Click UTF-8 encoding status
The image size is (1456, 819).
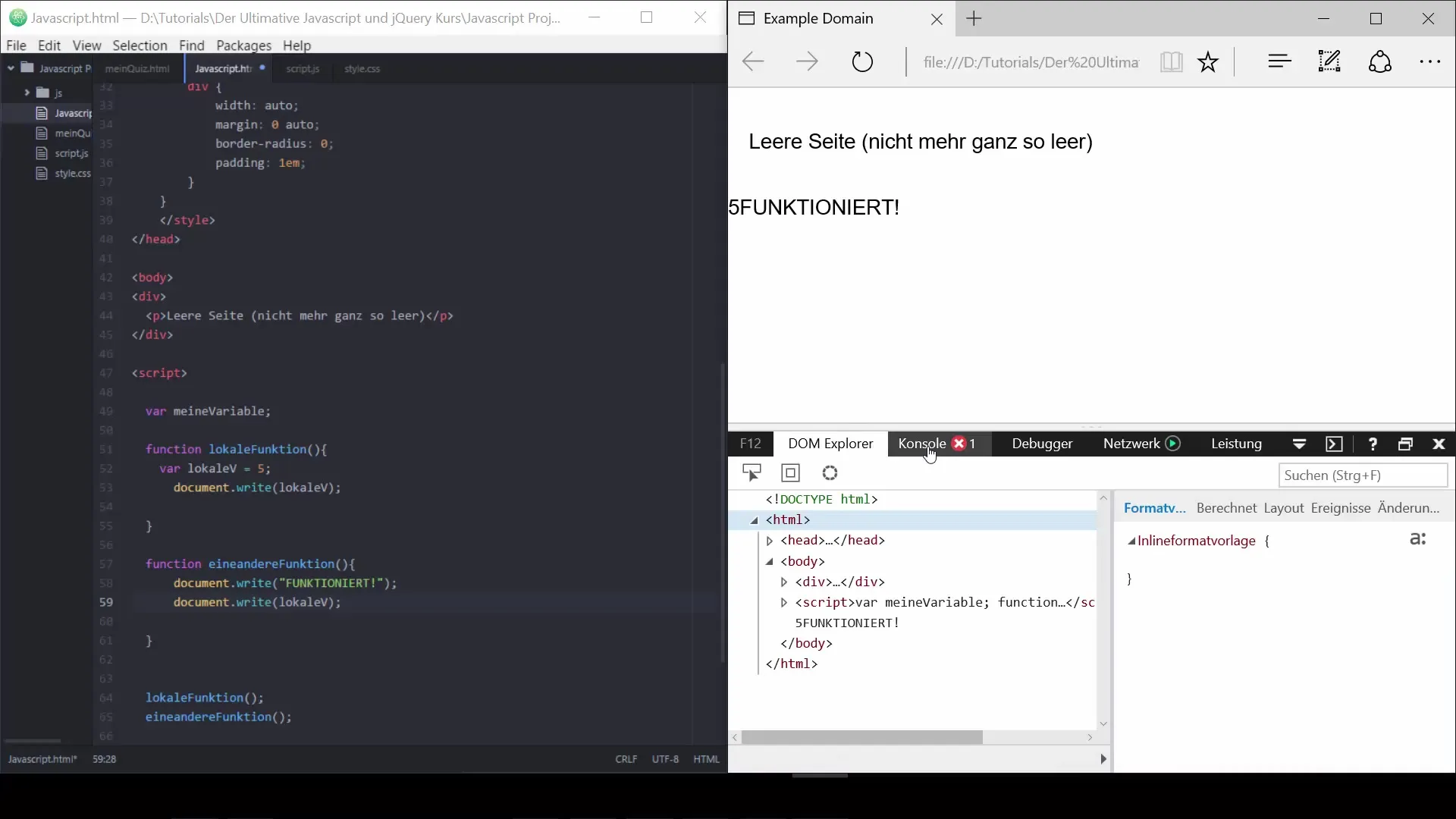[665, 759]
